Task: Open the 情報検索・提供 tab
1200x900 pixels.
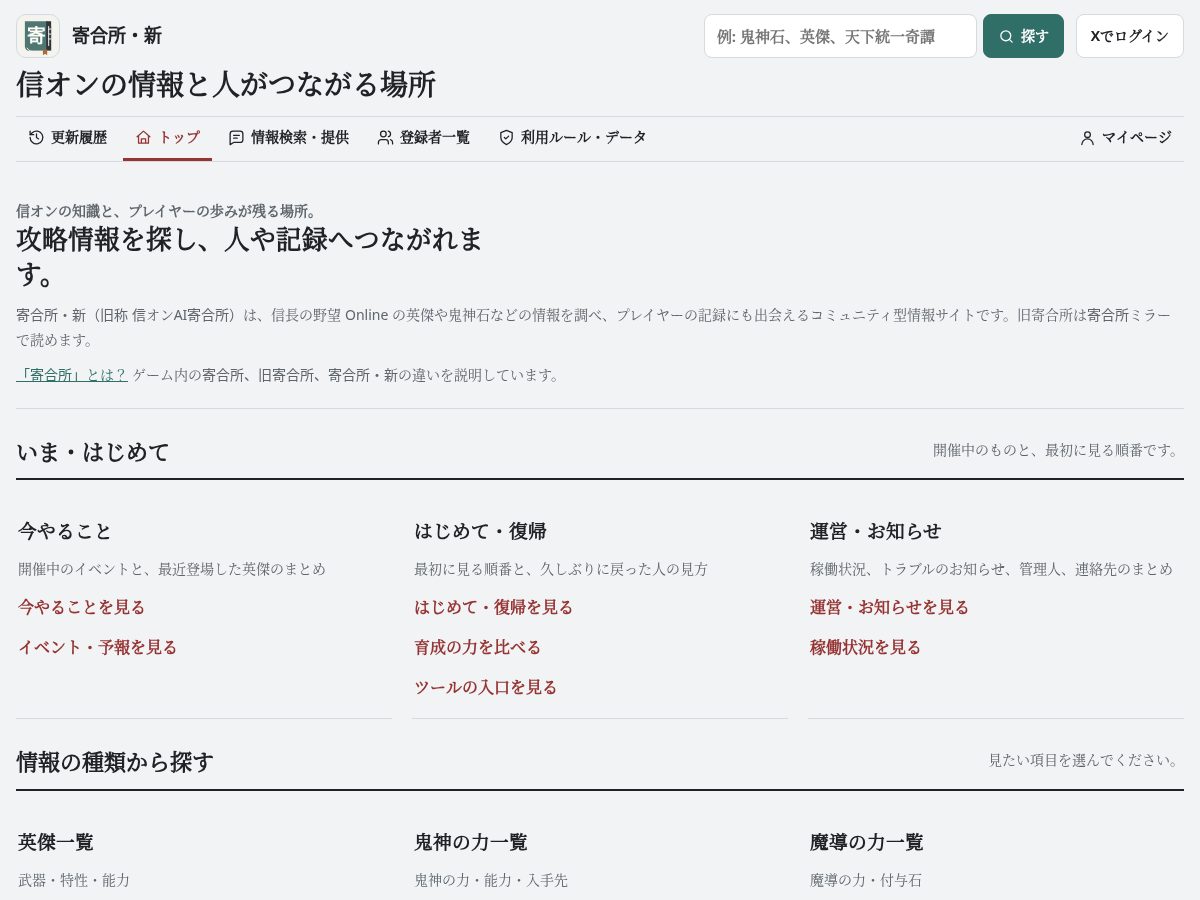Action: click(288, 138)
